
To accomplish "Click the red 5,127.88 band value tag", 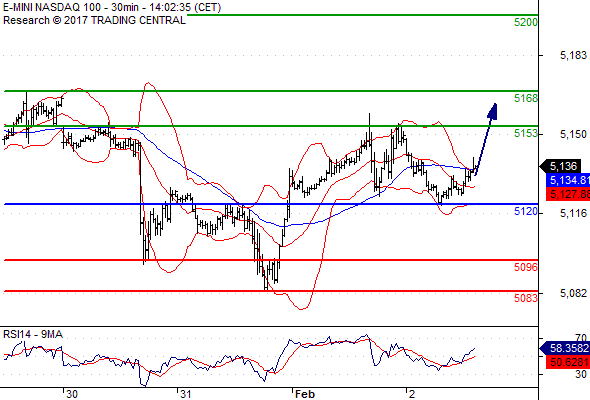I will [568, 194].
